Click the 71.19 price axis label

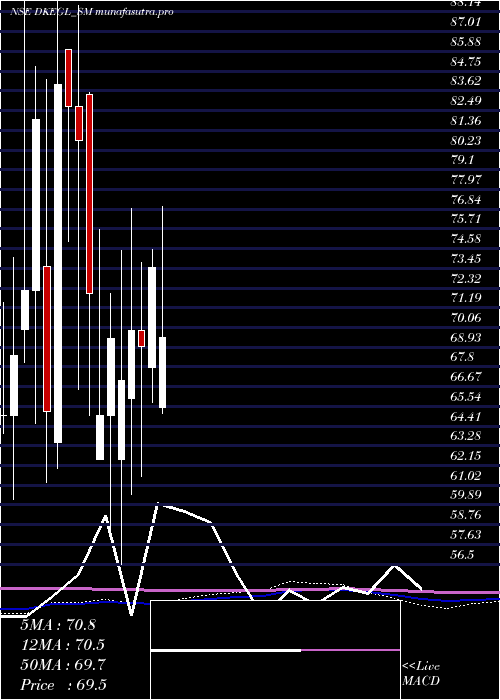466,298
